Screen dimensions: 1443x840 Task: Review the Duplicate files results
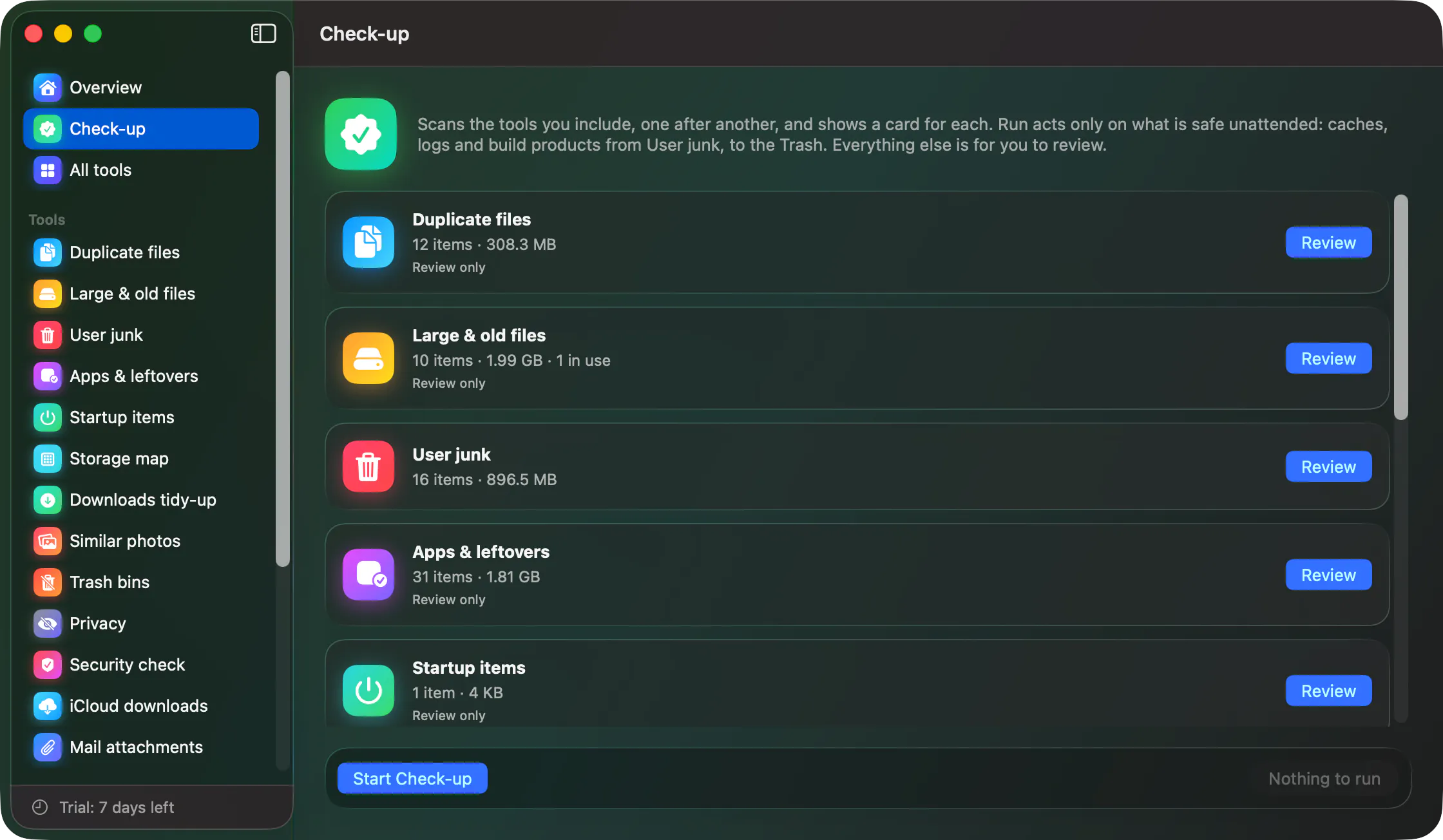(1328, 243)
